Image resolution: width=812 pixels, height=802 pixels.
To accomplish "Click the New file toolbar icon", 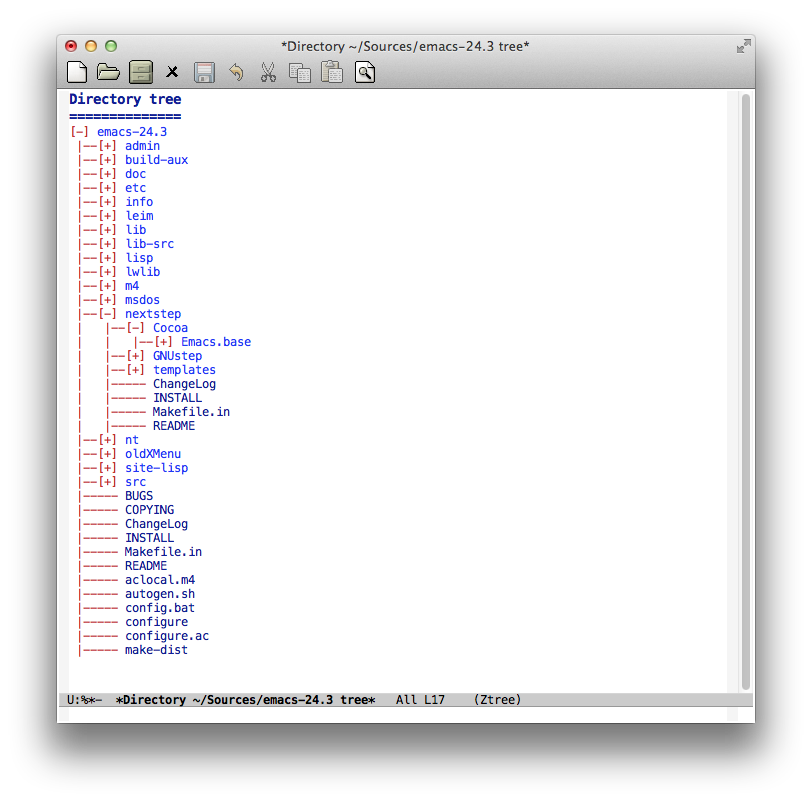I will click(x=77, y=72).
